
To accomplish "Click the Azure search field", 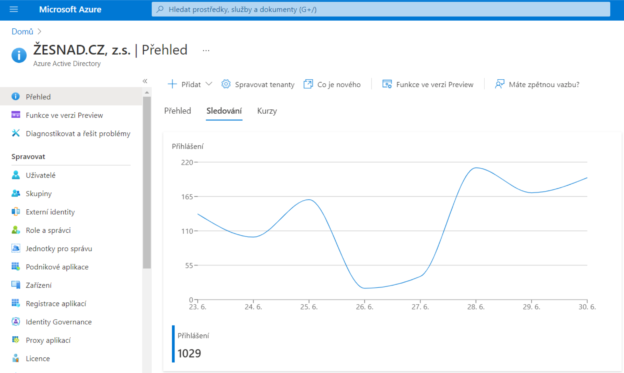I will tap(380, 9).
